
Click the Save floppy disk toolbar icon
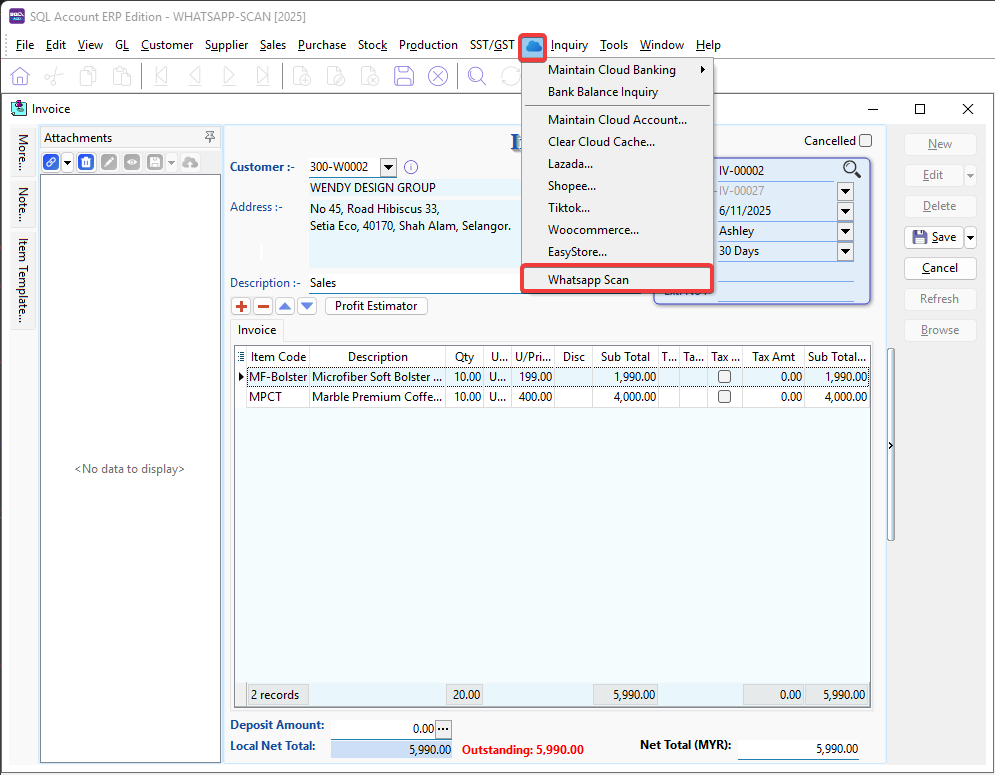point(404,77)
